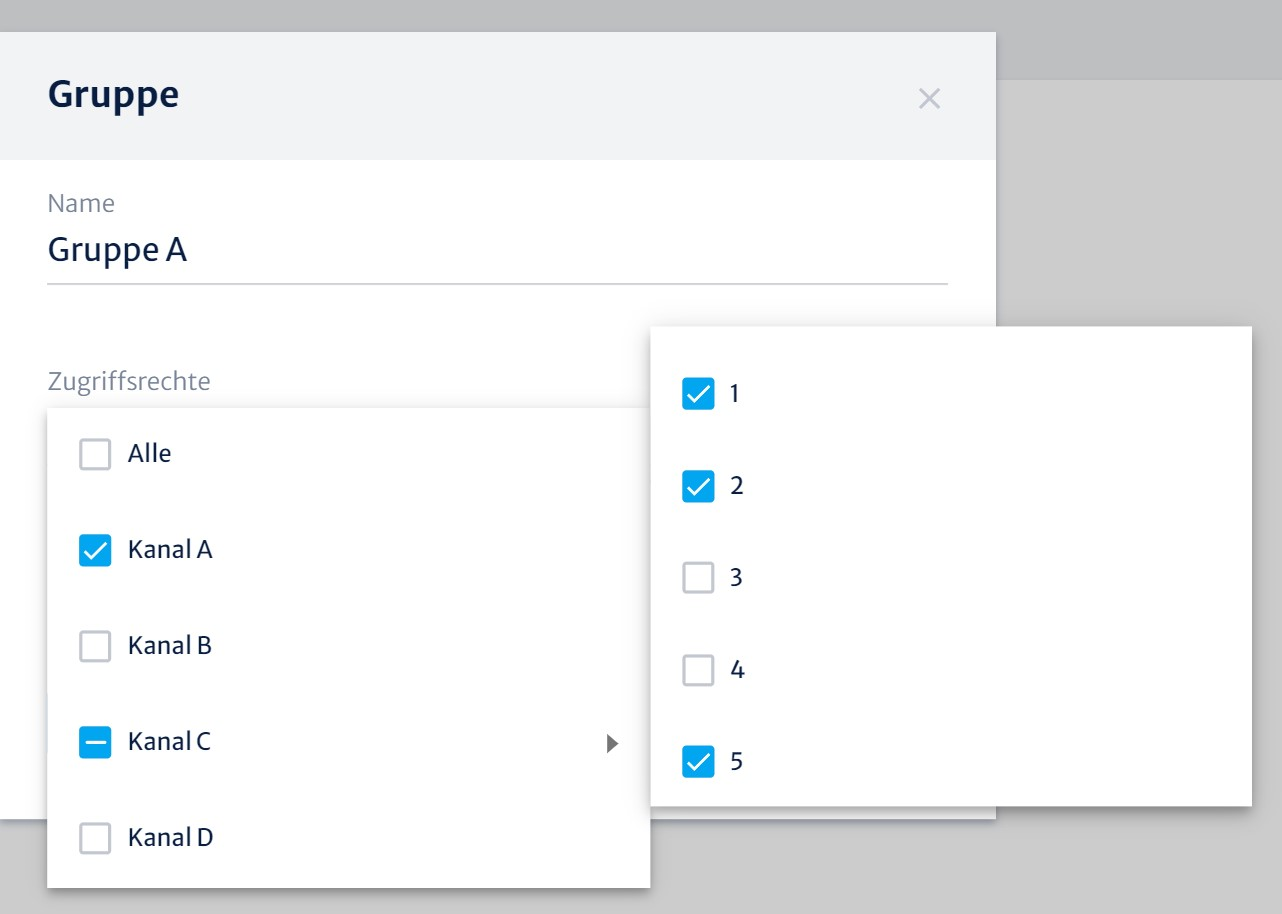Click the Zugriffsrechte field label
Image resolution: width=1282 pixels, height=914 pixels.
click(129, 381)
